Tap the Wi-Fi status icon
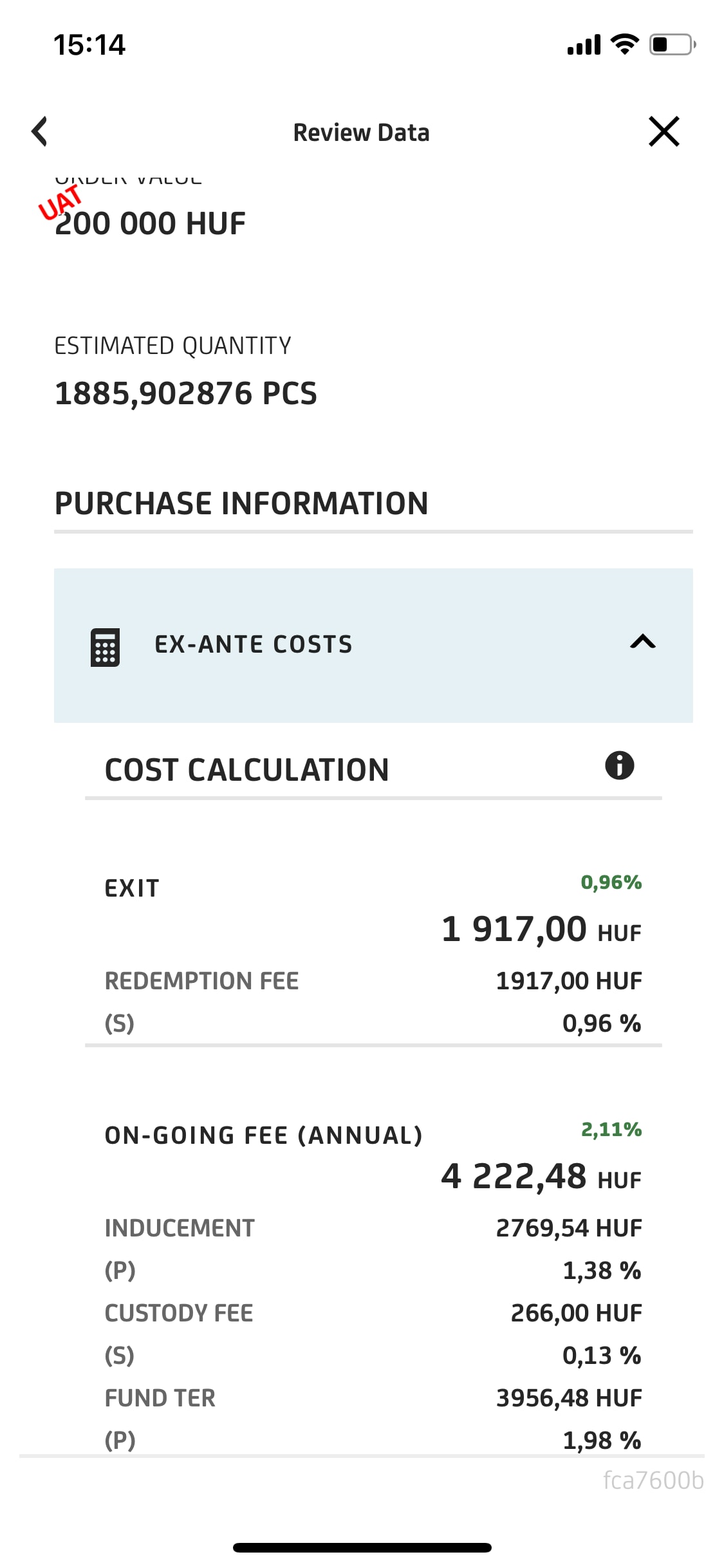 pyautogui.click(x=624, y=44)
